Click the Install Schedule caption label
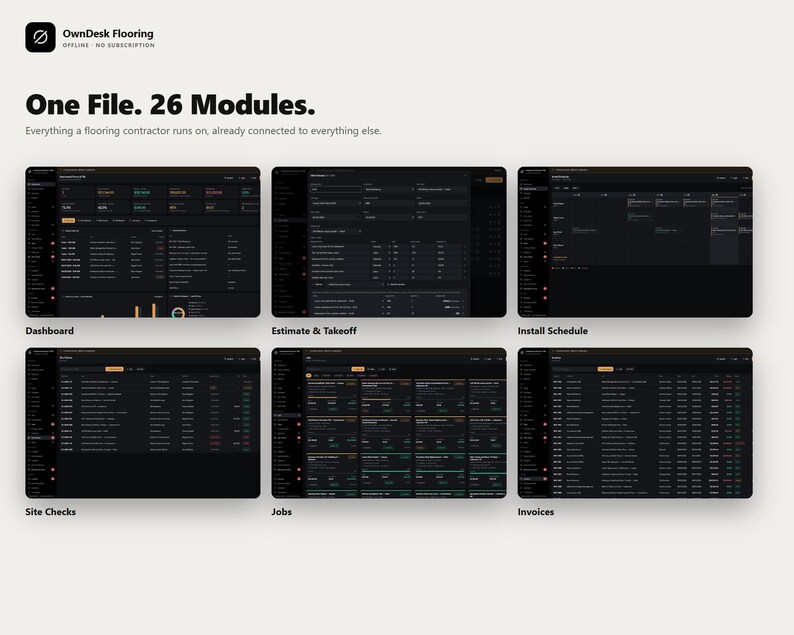This screenshot has width=794, height=635. pos(552,331)
